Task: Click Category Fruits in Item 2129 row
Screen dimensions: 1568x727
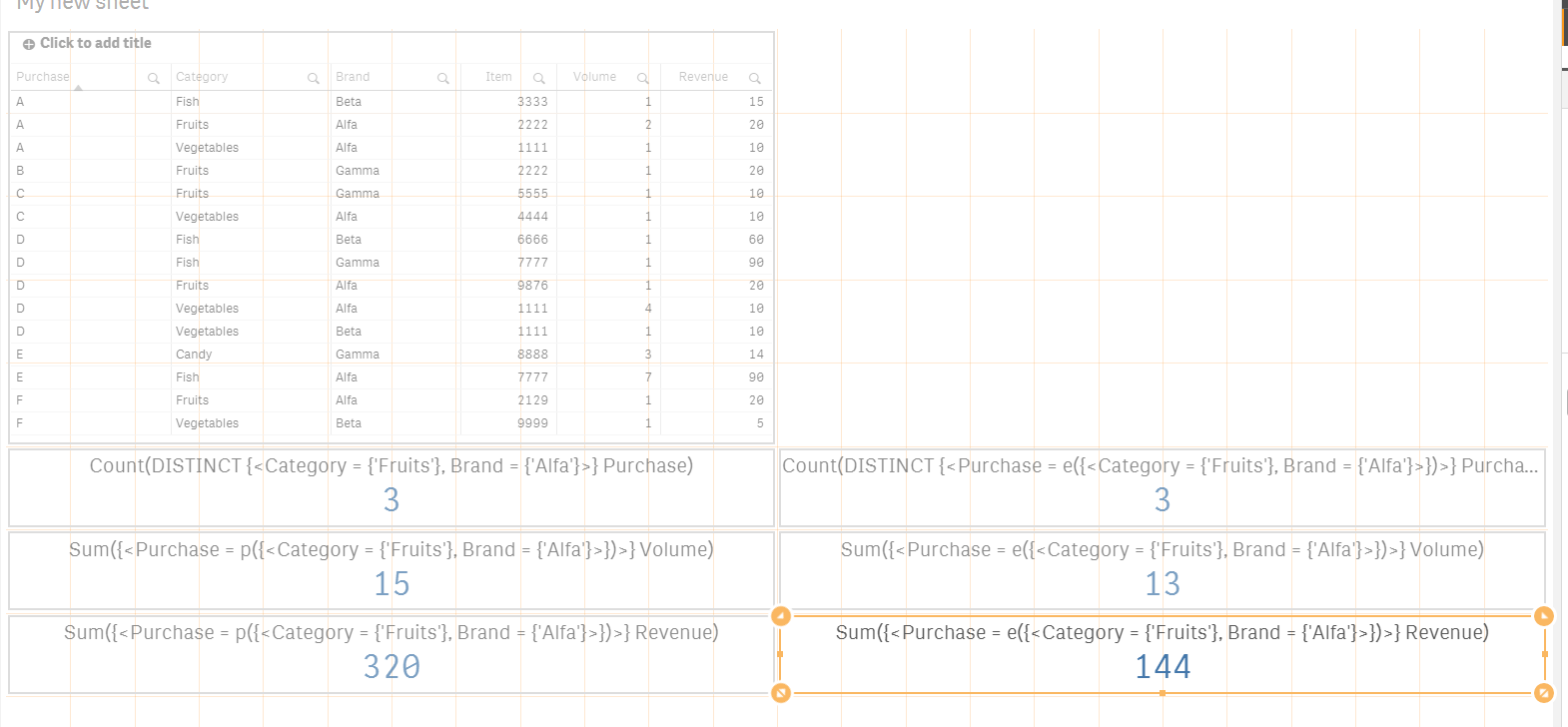Action: point(193,400)
